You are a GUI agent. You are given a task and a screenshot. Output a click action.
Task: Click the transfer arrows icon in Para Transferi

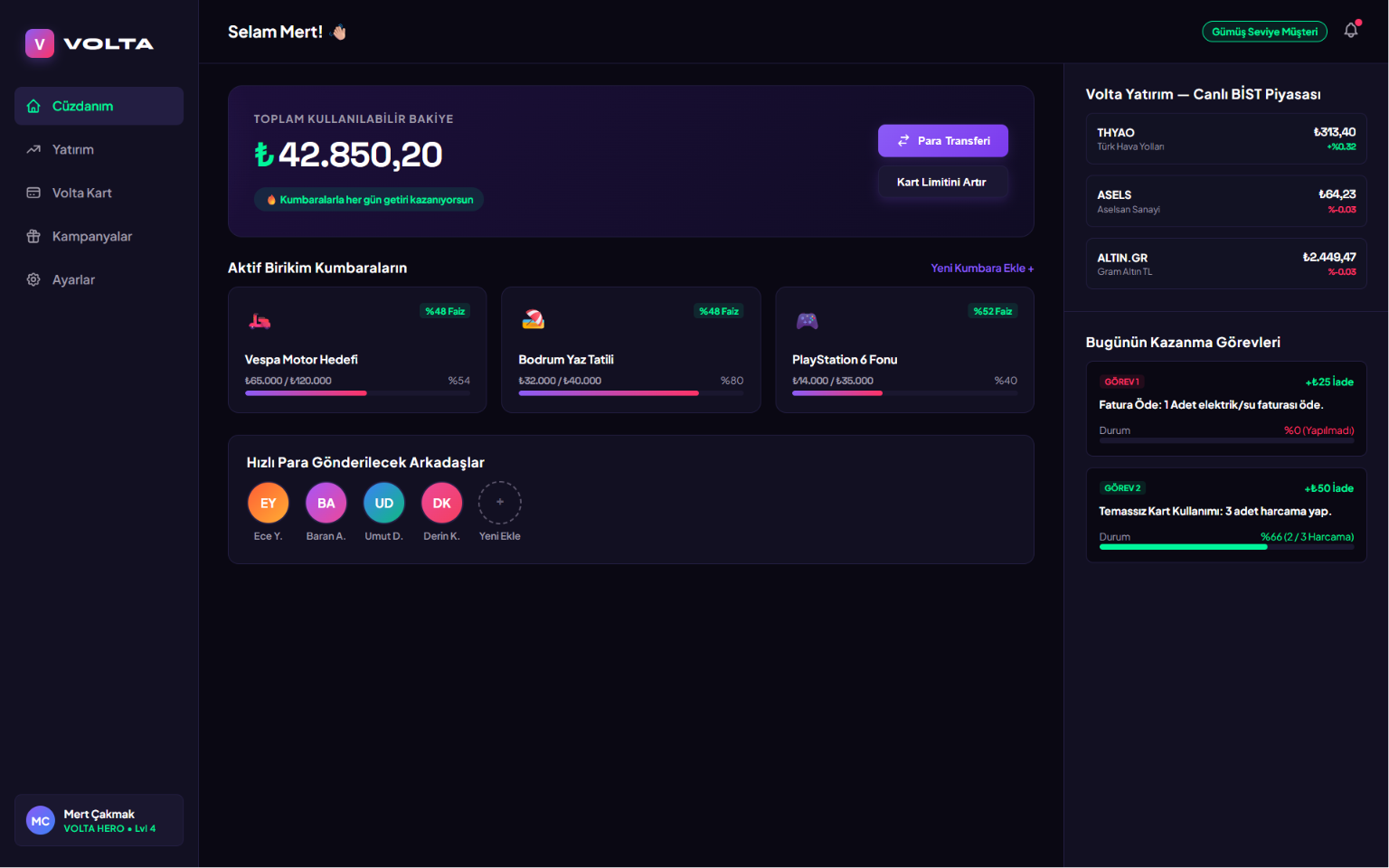(903, 141)
